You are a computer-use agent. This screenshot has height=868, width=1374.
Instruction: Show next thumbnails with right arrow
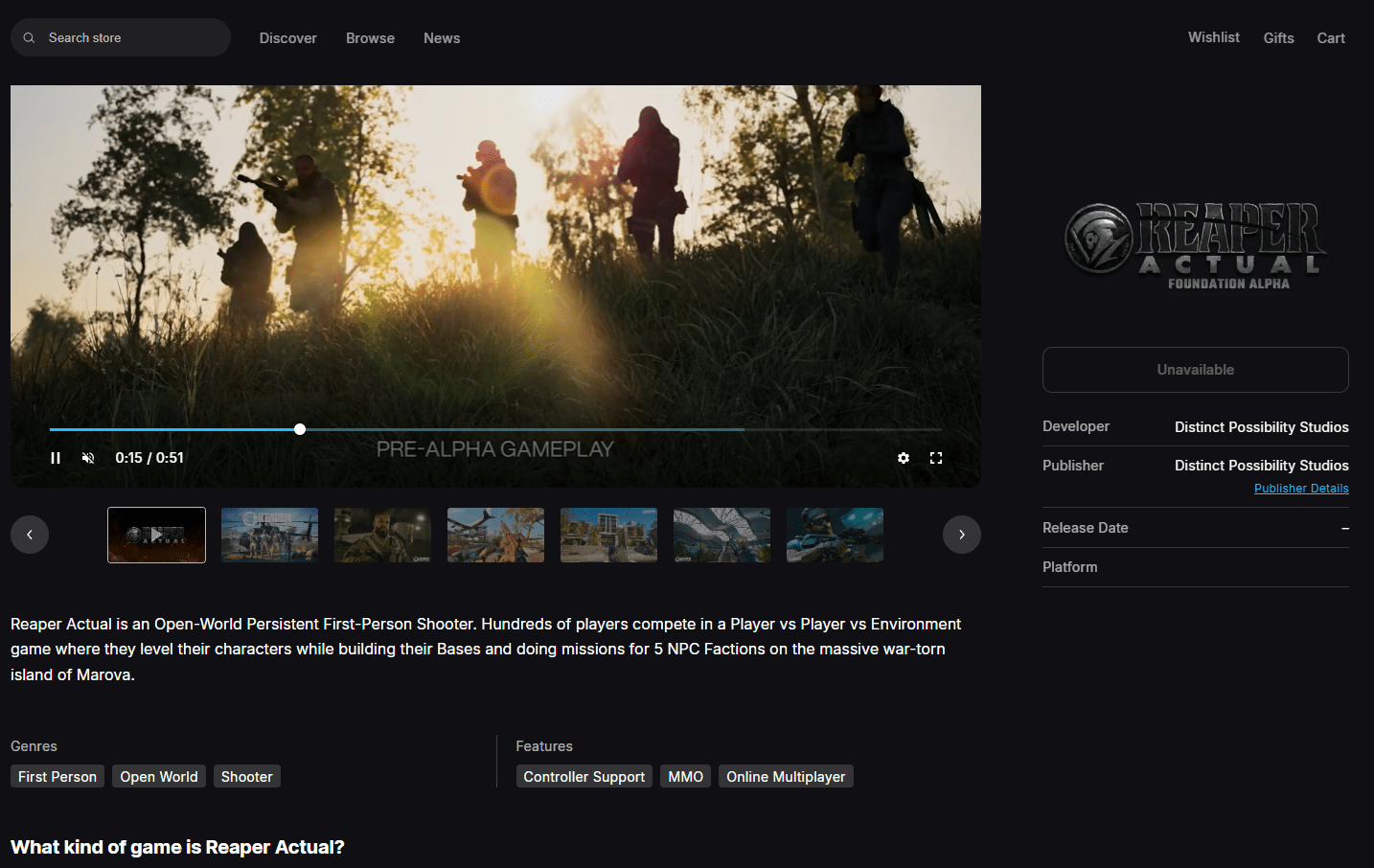(962, 535)
